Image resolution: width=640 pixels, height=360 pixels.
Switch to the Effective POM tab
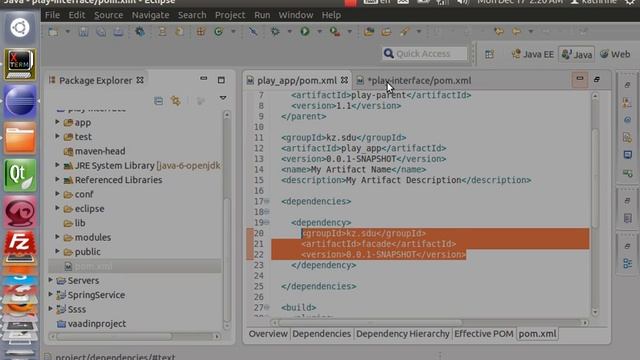(x=484, y=334)
